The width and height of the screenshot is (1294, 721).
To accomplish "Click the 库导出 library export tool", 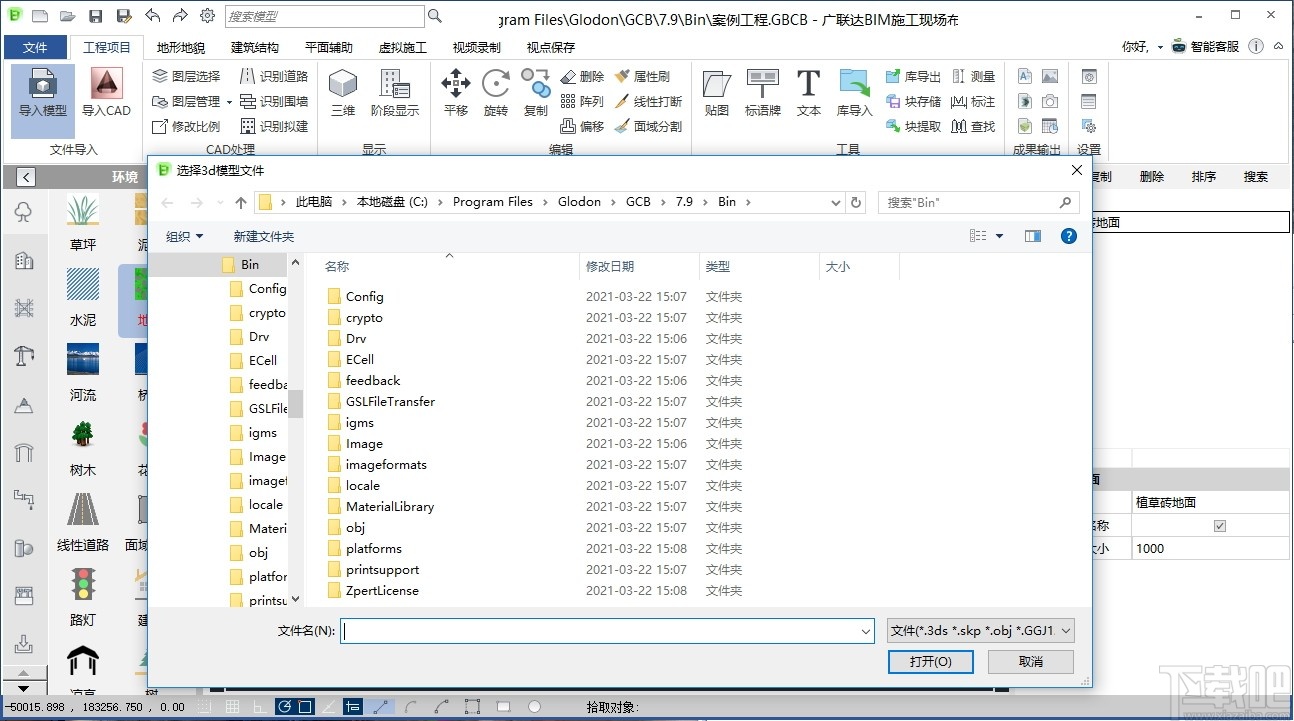I will [913, 76].
